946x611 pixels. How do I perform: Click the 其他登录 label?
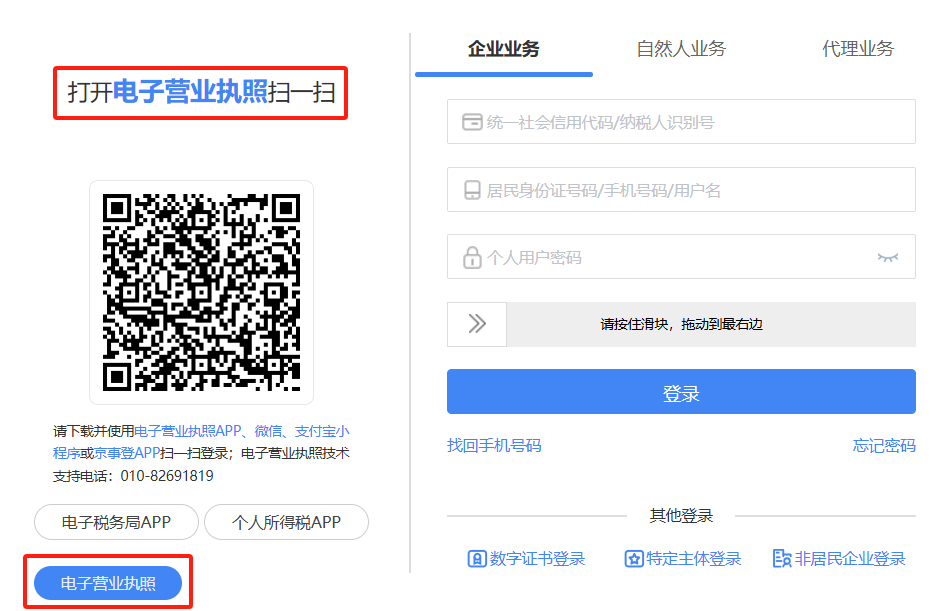pos(681,516)
